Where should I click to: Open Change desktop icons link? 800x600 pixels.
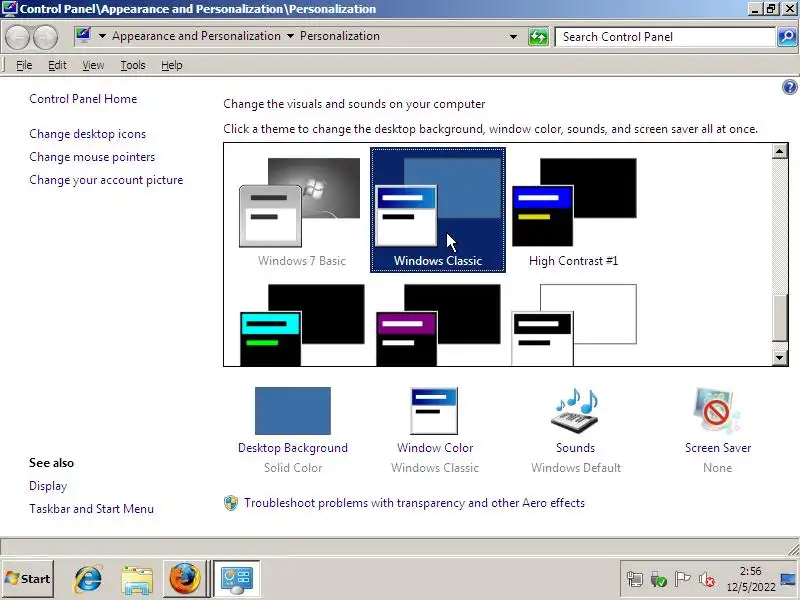(87, 134)
